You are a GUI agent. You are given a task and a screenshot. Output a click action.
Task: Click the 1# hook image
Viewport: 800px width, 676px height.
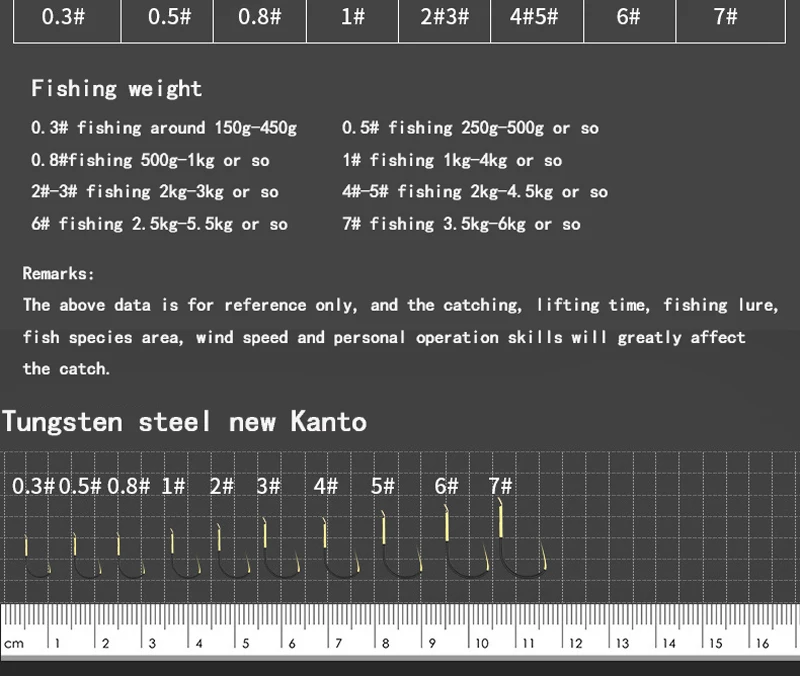[185, 553]
